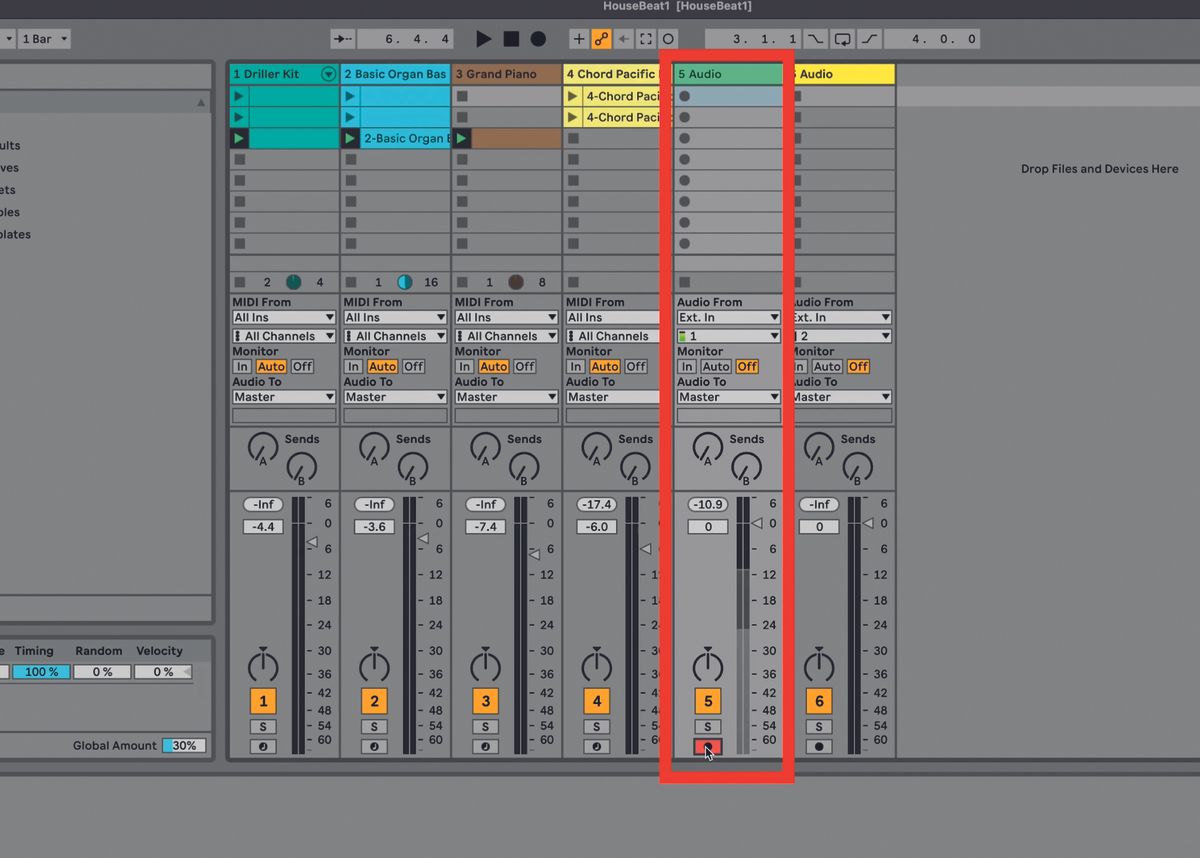Click Driller Kit volume fader handle
The height and width of the screenshot is (858, 1200).
pos(312,543)
